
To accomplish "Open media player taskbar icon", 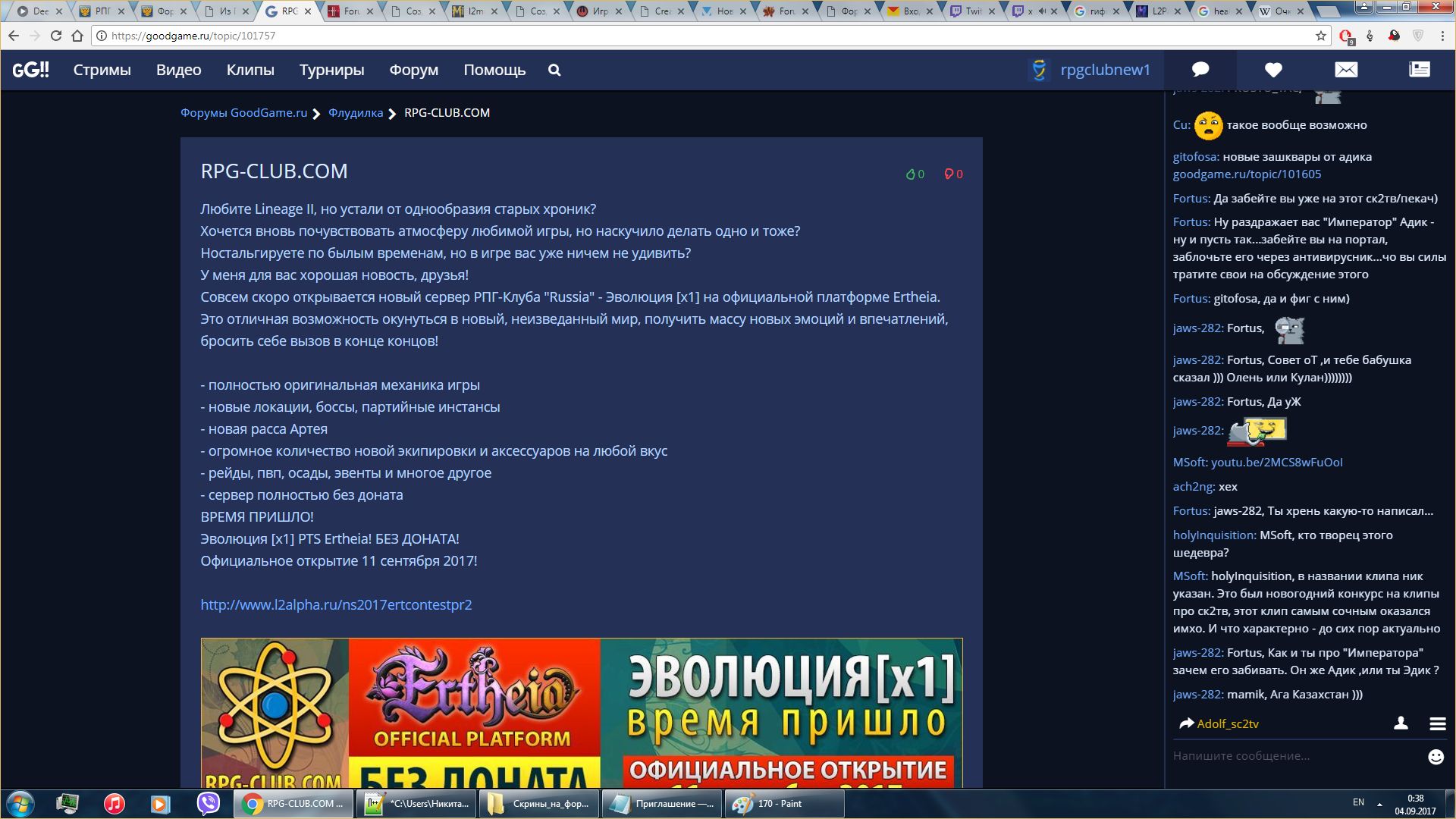I will point(160,804).
